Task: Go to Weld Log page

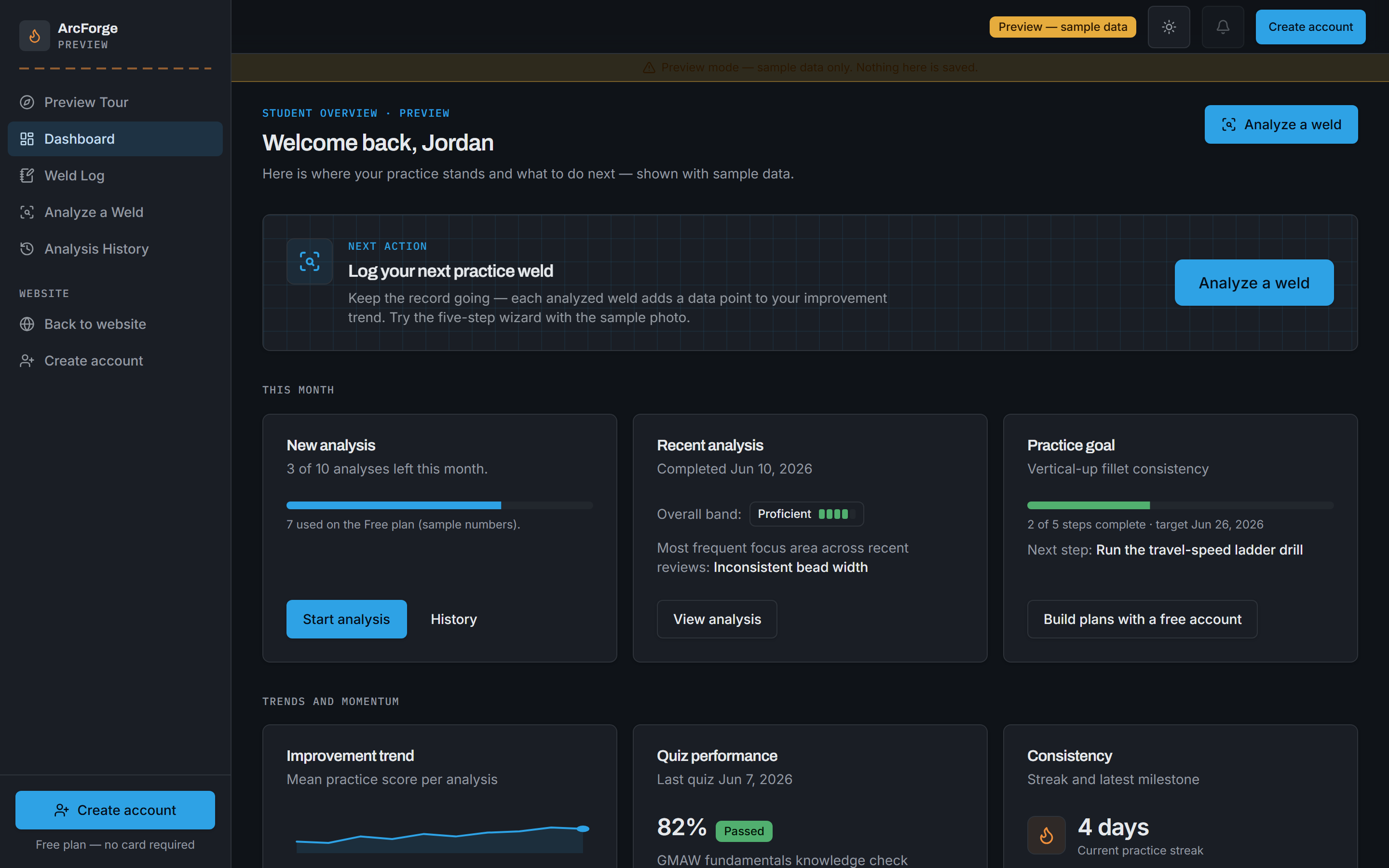Action: 115,176
